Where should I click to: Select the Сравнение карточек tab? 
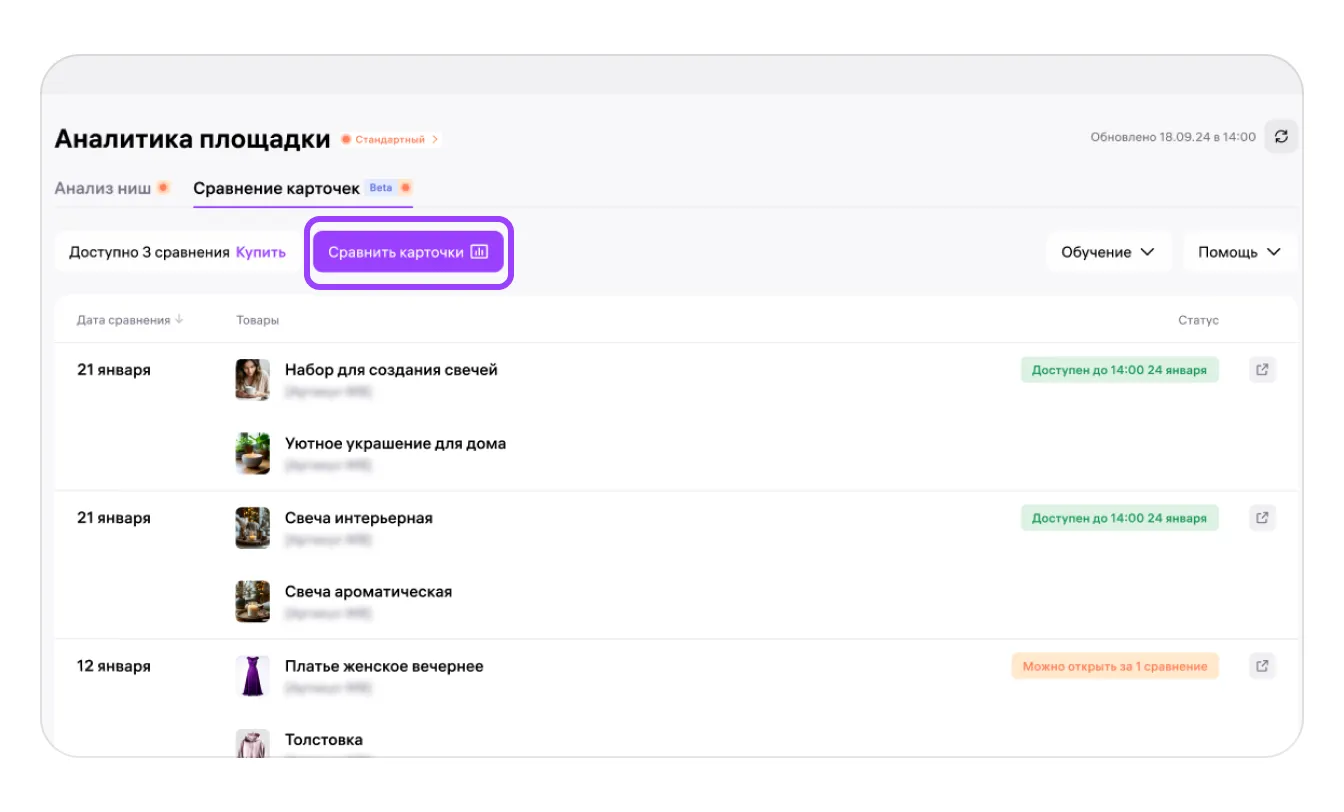[276, 188]
